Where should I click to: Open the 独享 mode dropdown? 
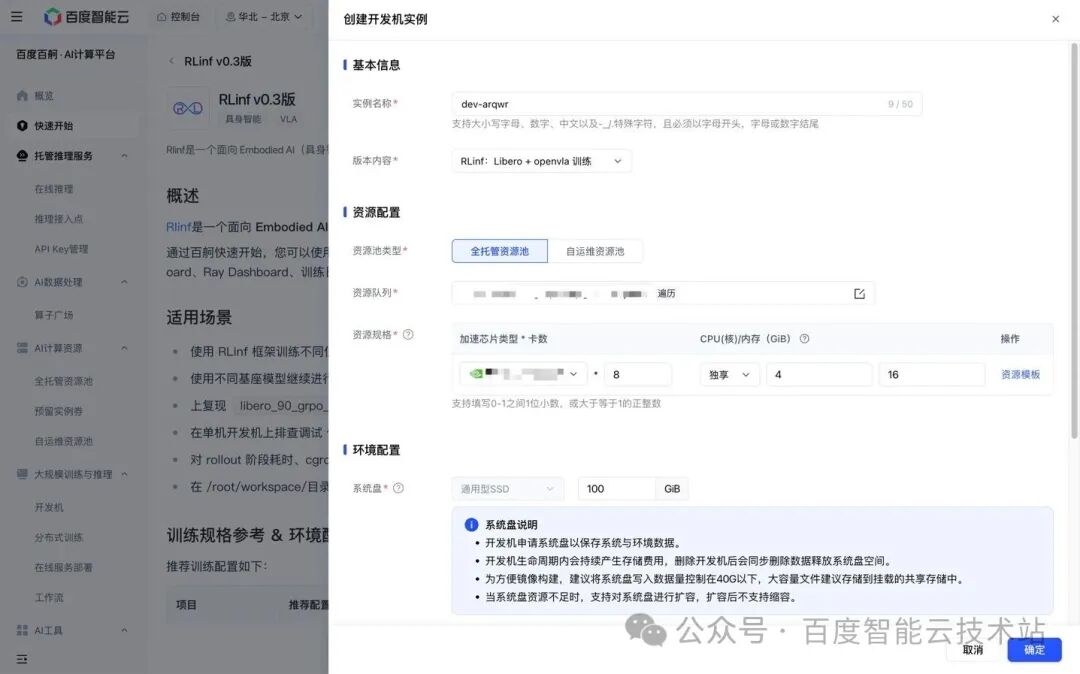coord(730,375)
